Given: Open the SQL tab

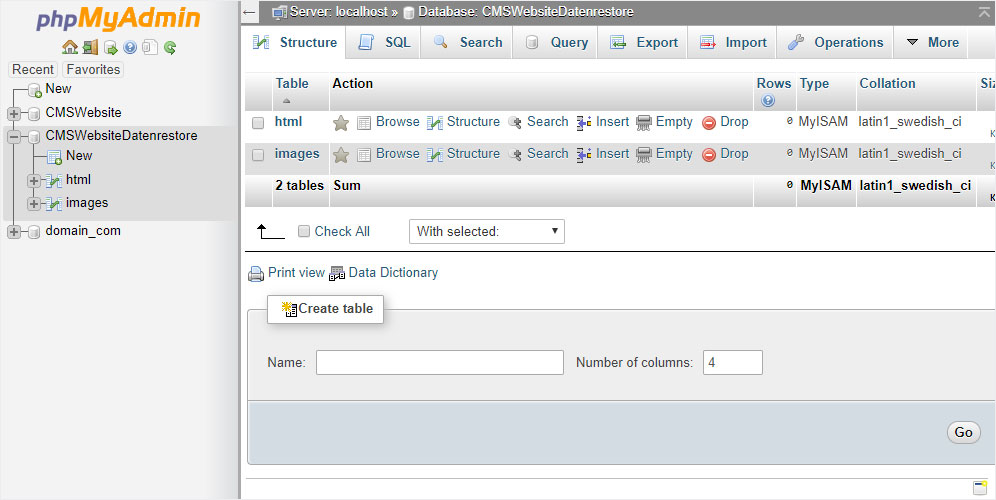Looking at the screenshot, I should tap(384, 43).
